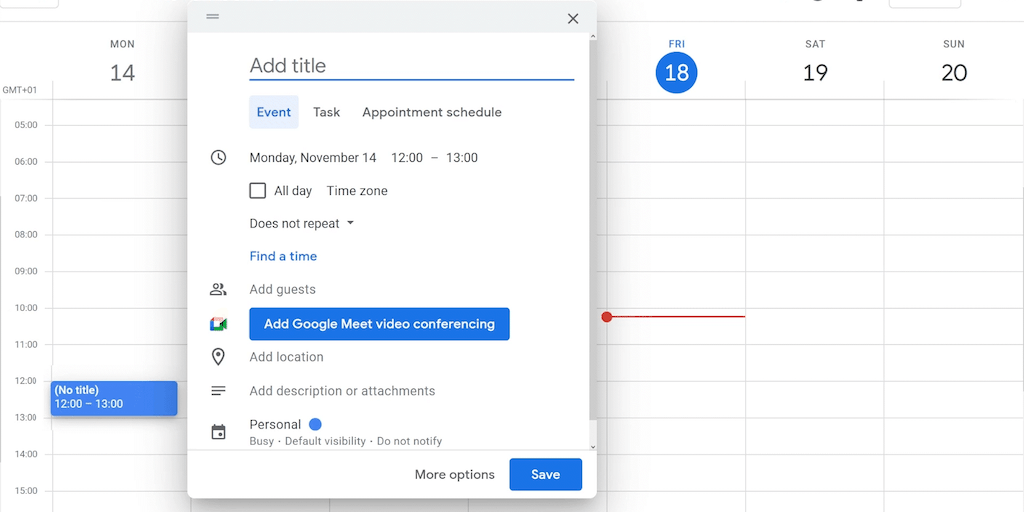Click Add Google Meet video conferencing
The image size is (1024, 512).
coord(379,324)
